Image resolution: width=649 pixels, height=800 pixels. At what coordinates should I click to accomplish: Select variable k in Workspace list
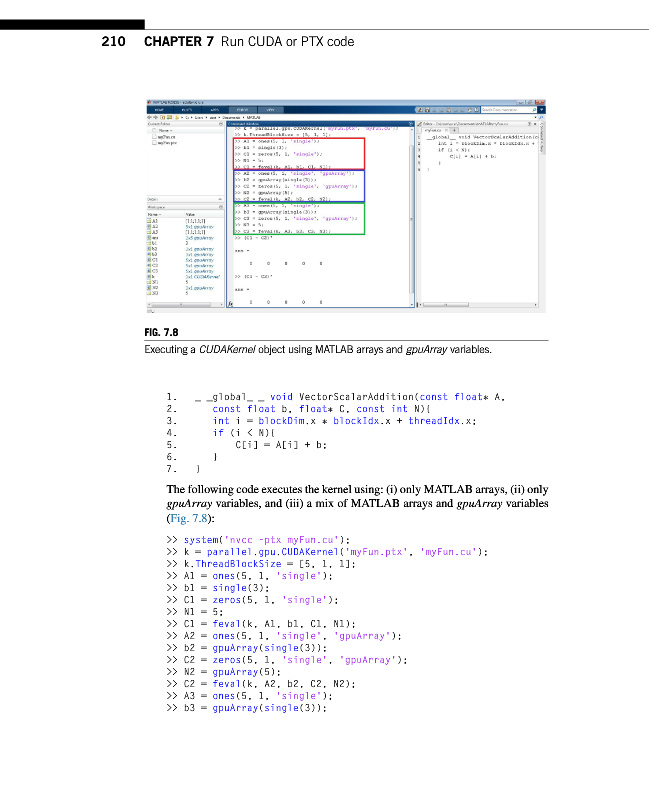pyautogui.click(x=153, y=276)
